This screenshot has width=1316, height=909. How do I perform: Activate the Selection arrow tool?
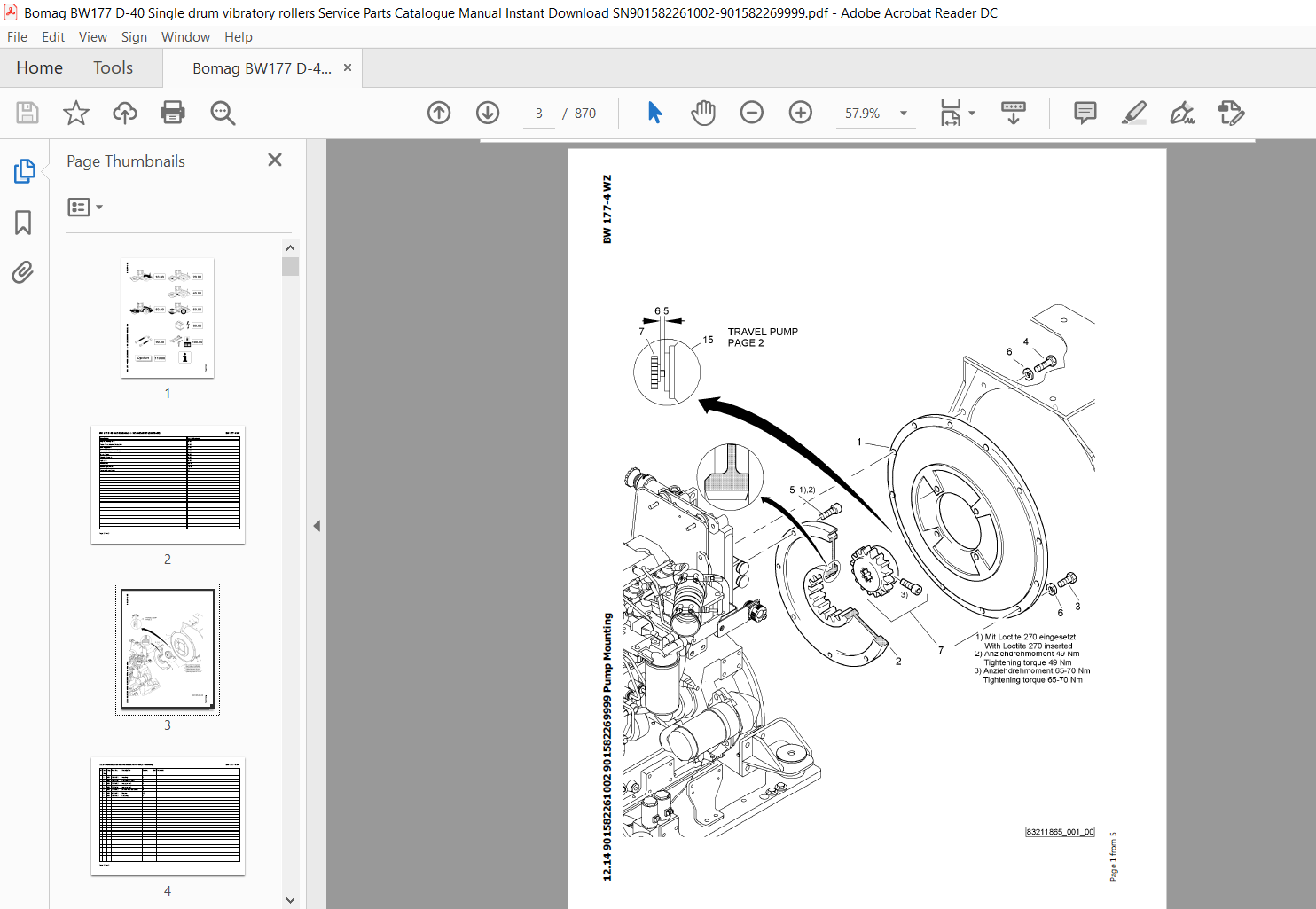click(x=654, y=113)
